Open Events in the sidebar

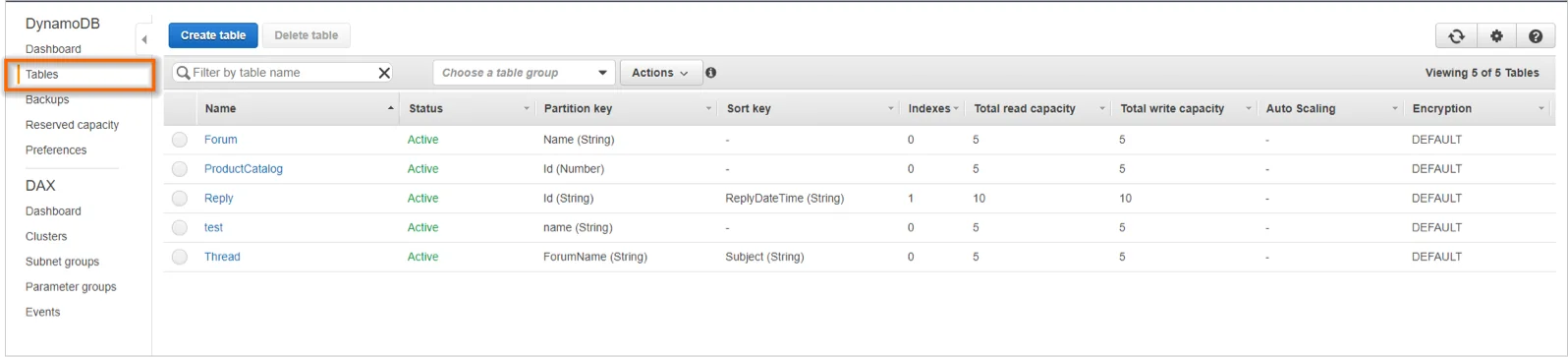point(42,313)
